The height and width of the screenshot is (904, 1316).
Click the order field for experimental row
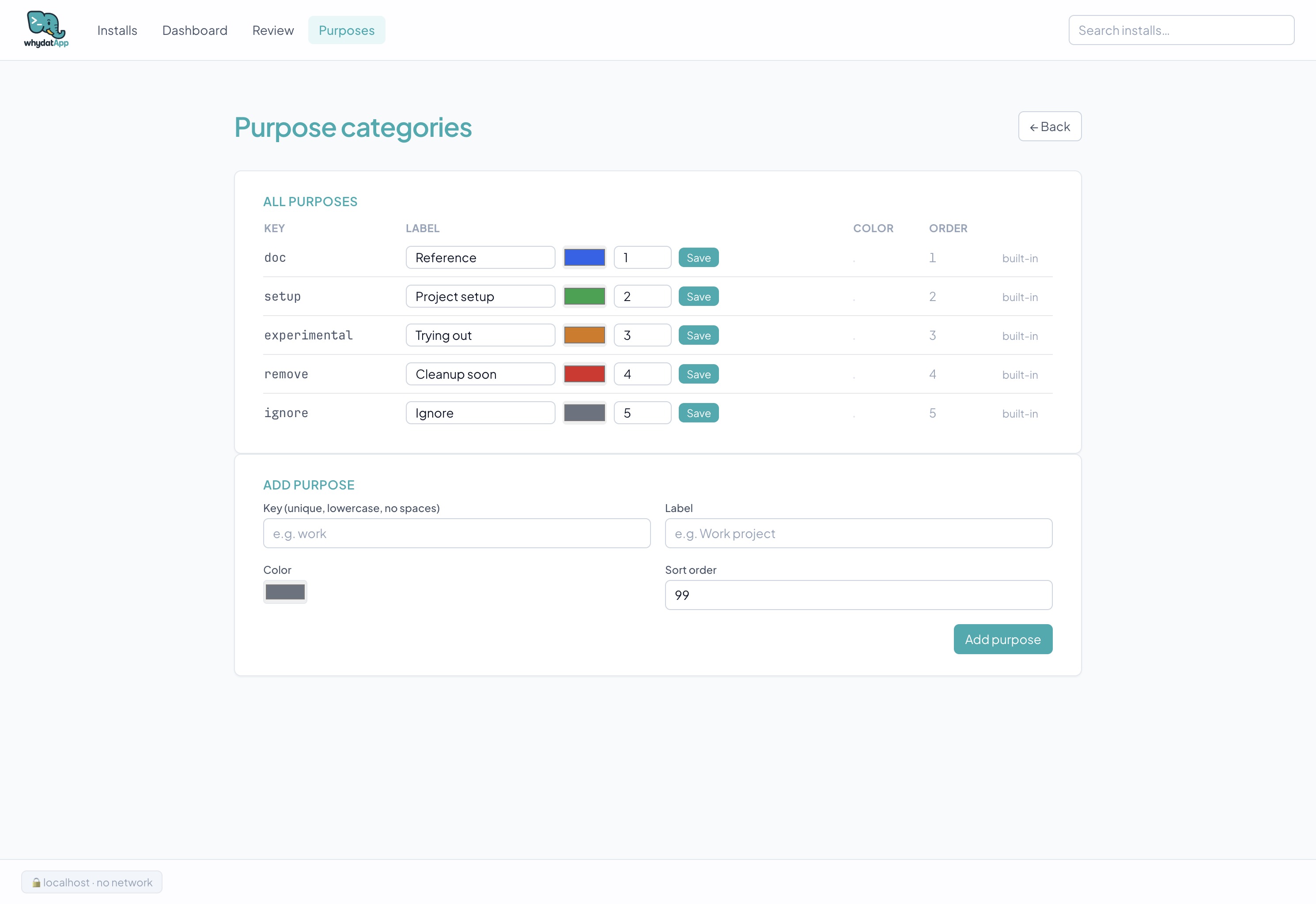[x=643, y=335]
